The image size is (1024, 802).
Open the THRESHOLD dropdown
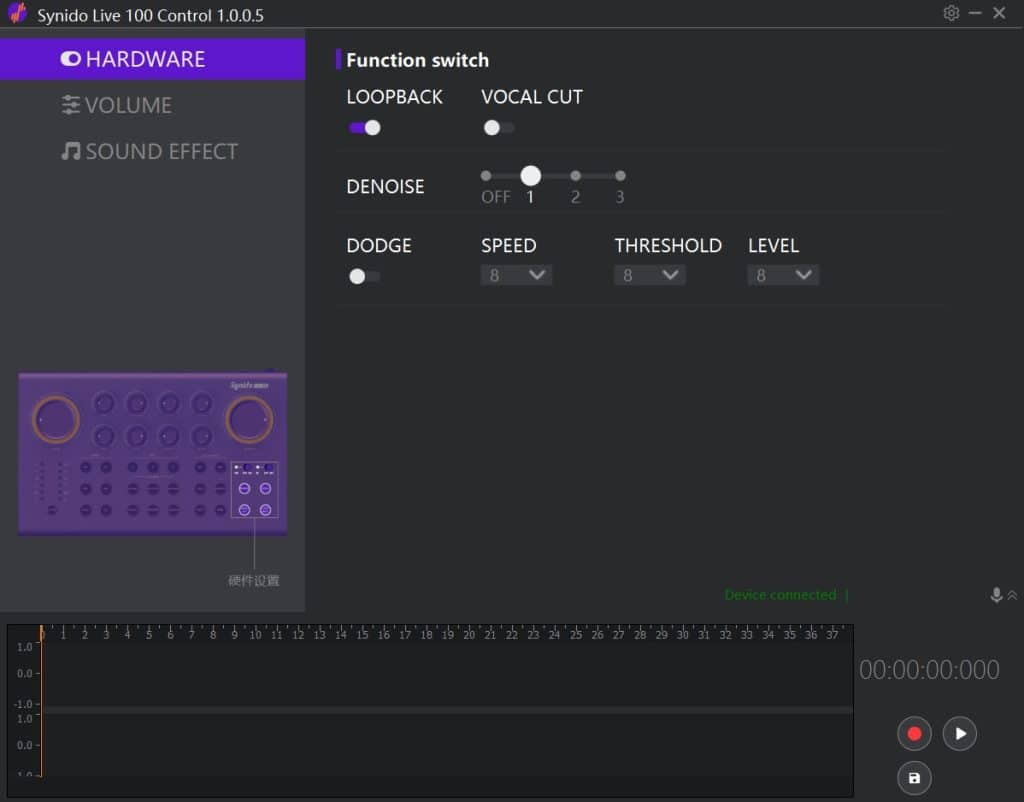649,275
